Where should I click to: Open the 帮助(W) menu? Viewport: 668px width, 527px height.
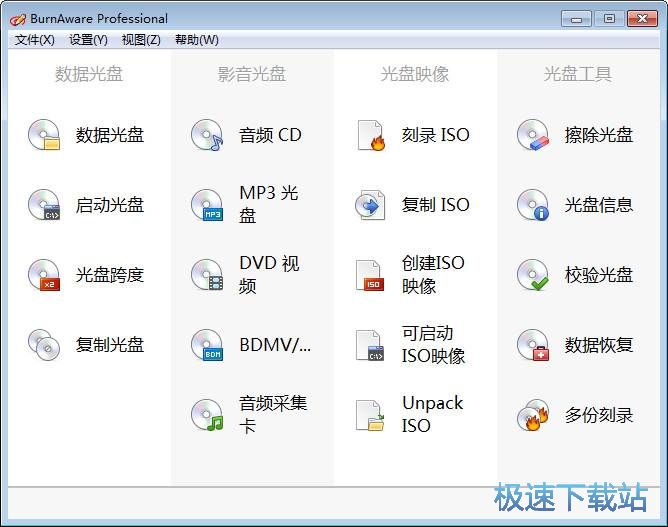[x=197, y=40]
